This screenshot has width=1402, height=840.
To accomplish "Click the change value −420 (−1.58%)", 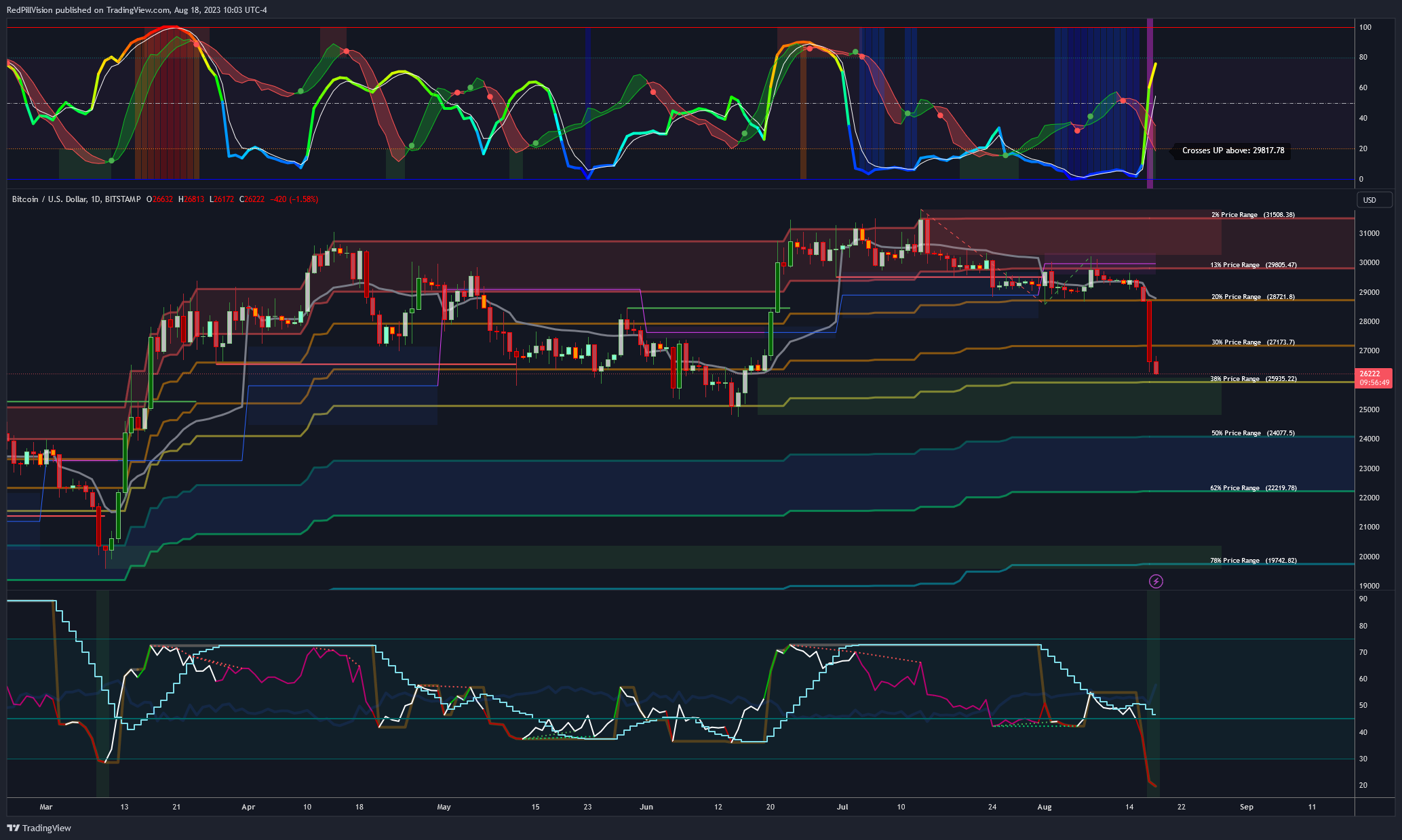I will pyautogui.click(x=294, y=199).
